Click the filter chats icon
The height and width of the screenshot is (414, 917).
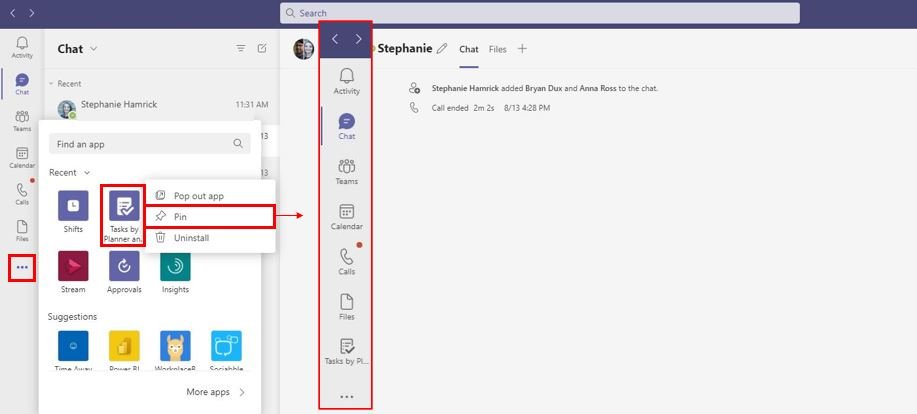(x=241, y=49)
